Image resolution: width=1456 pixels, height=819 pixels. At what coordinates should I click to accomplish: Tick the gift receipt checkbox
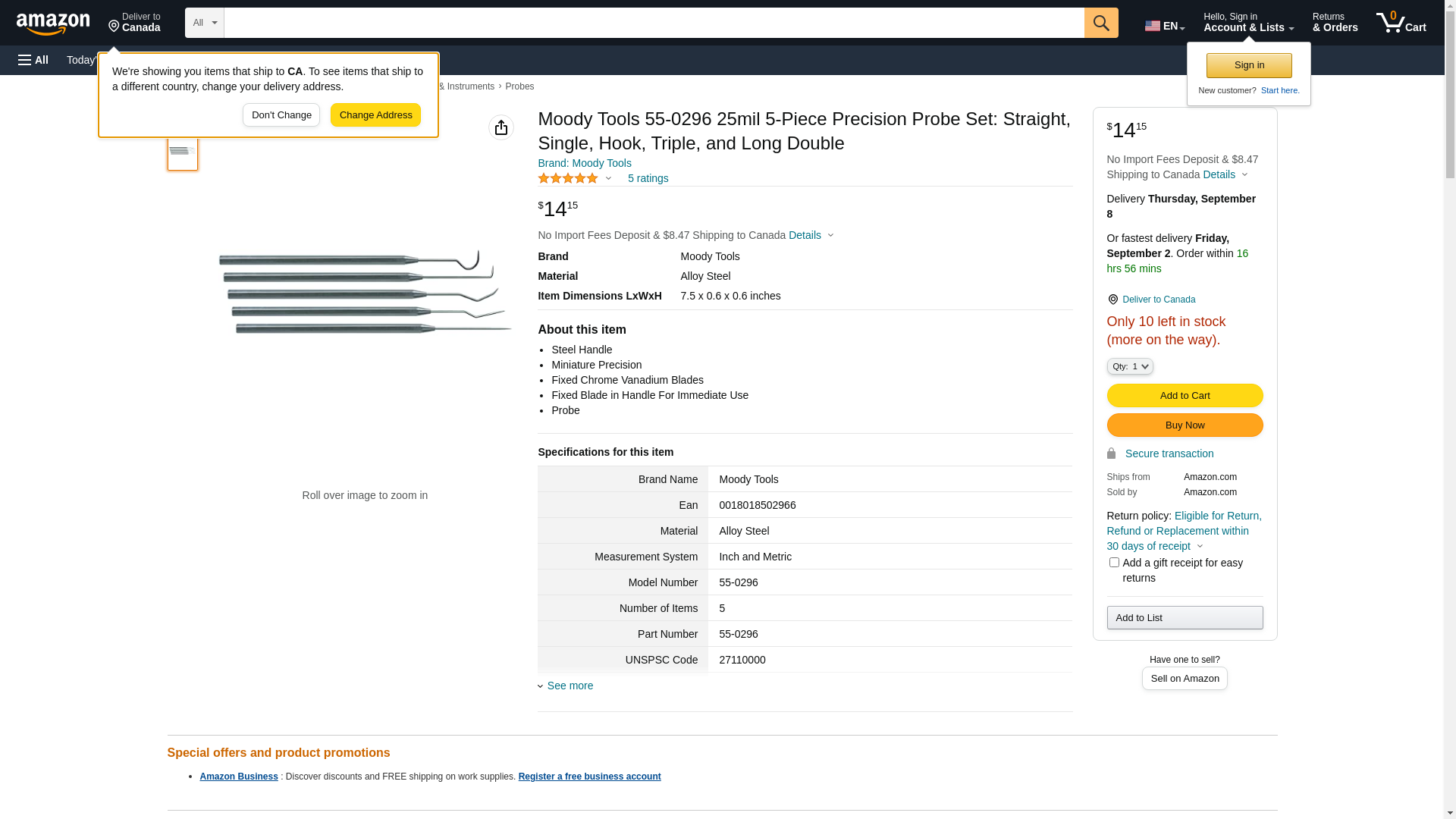(1114, 563)
